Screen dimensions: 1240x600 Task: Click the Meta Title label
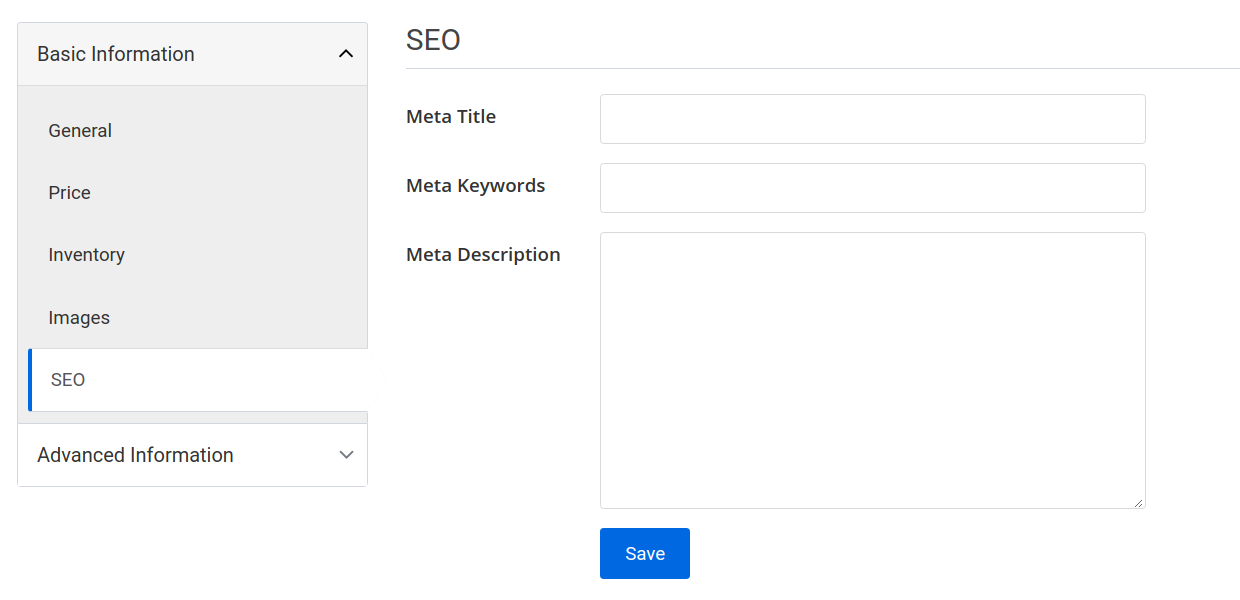(450, 117)
